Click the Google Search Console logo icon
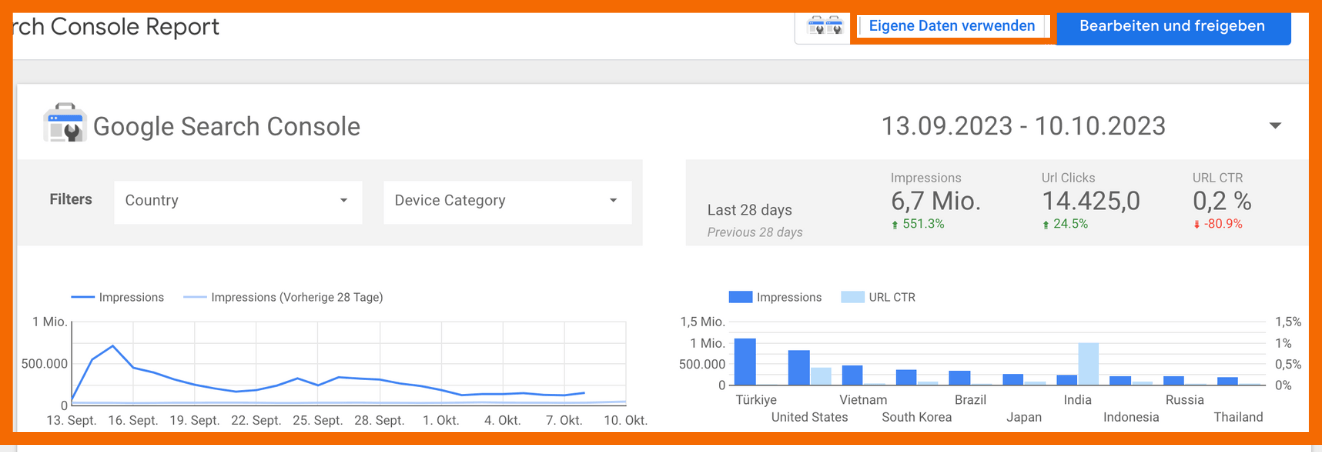 [x=65, y=126]
